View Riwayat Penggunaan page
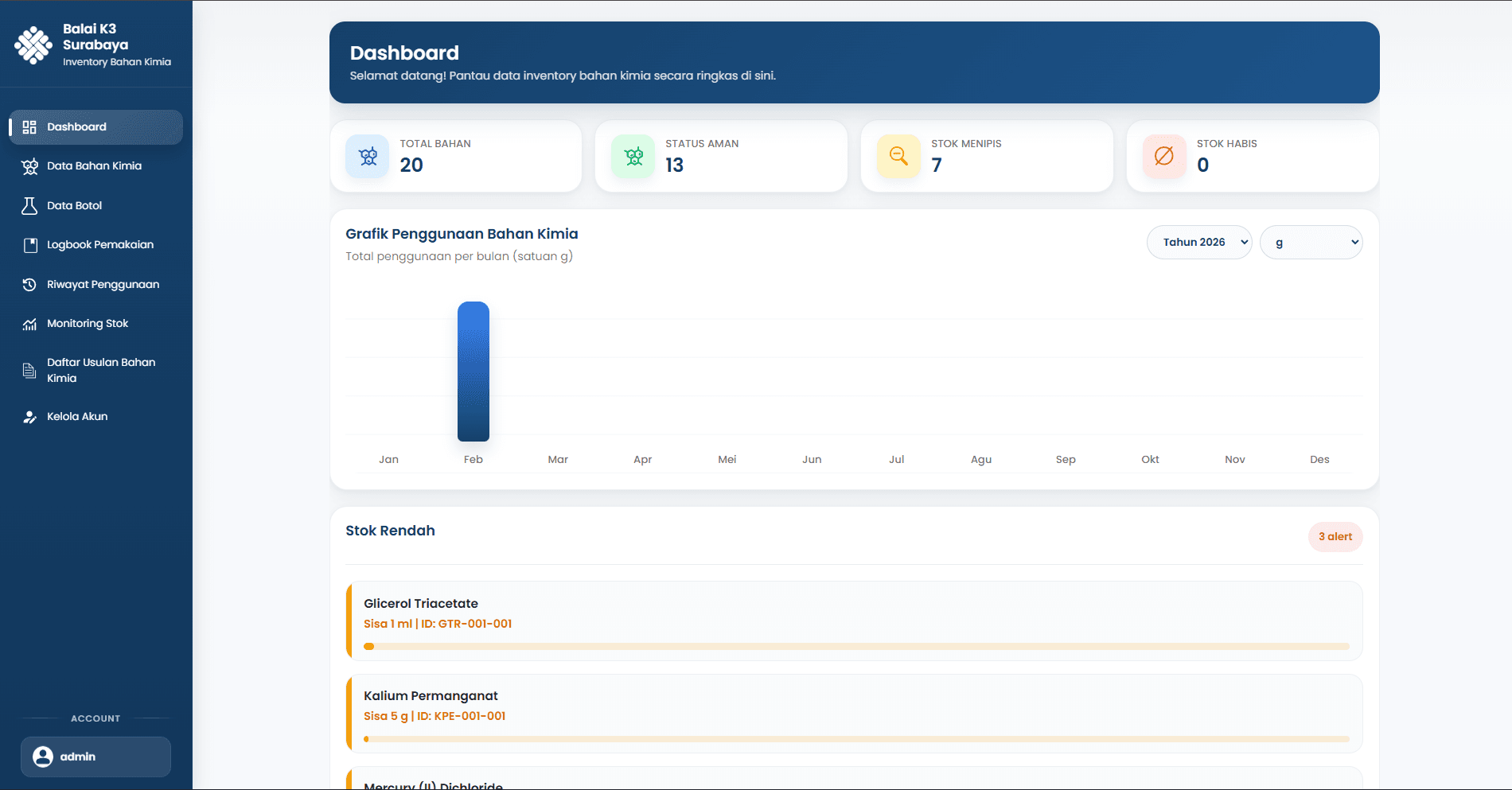The height and width of the screenshot is (790, 1512). 96,285
